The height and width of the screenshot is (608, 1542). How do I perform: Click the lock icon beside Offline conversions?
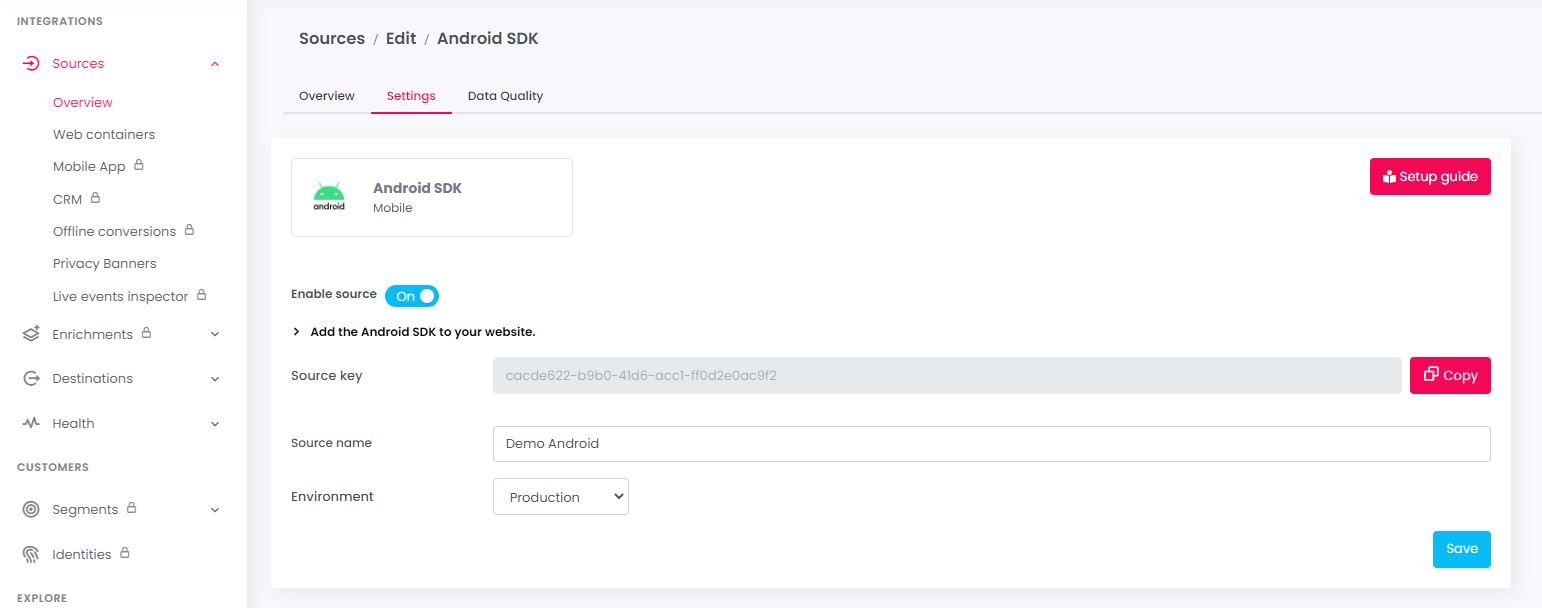click(189, 230)
